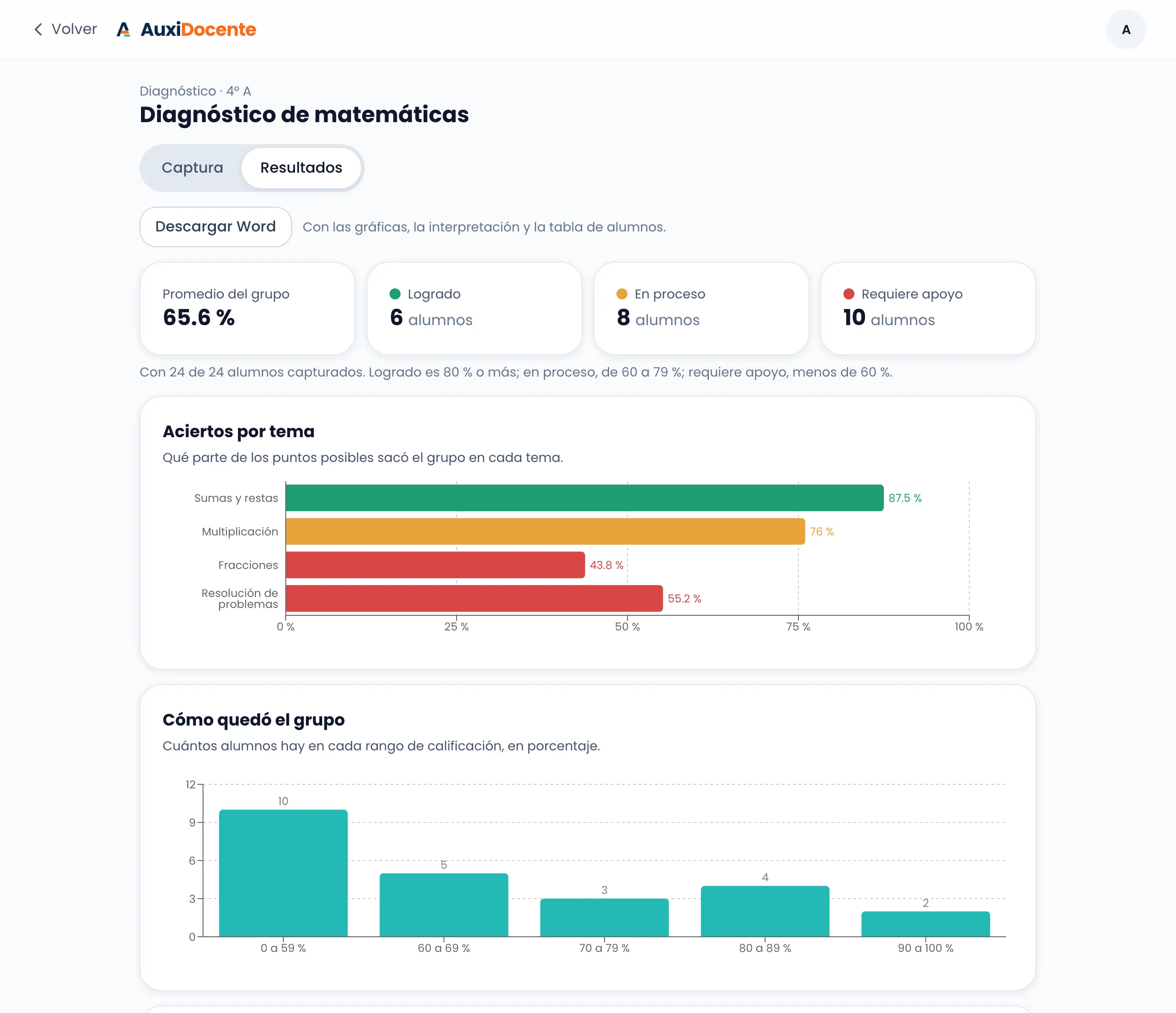
Task: Click the Diagnóstico · 4° A breadcrumb
Action: [x=195, y=91]
